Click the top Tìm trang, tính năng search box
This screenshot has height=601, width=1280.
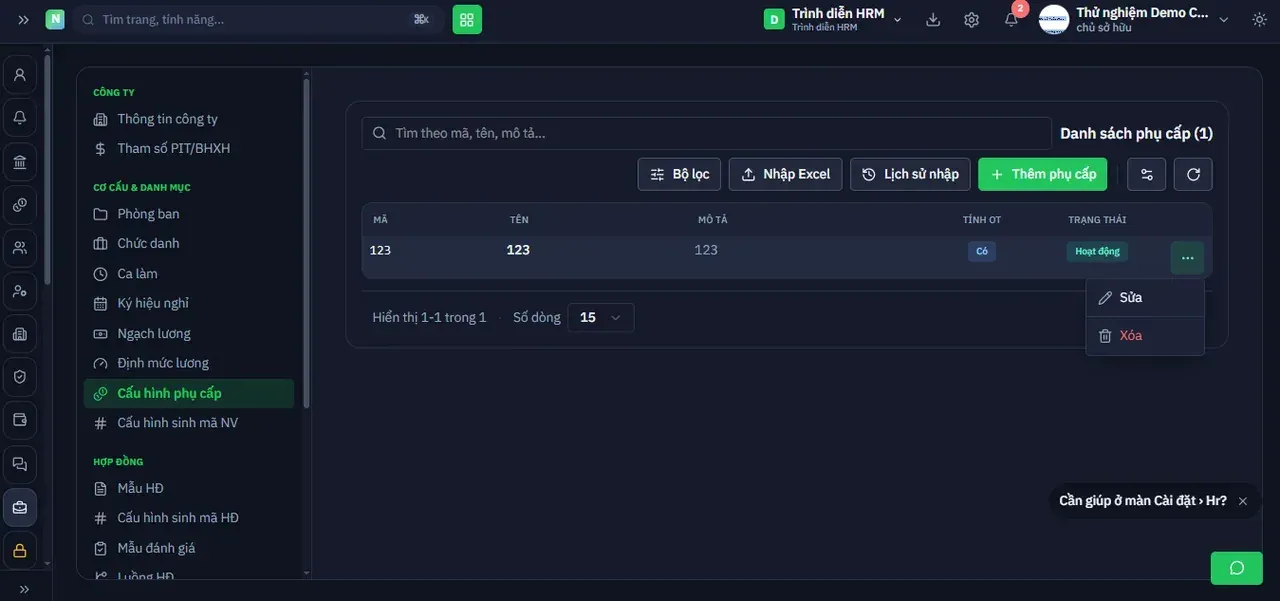coord(258,19)
